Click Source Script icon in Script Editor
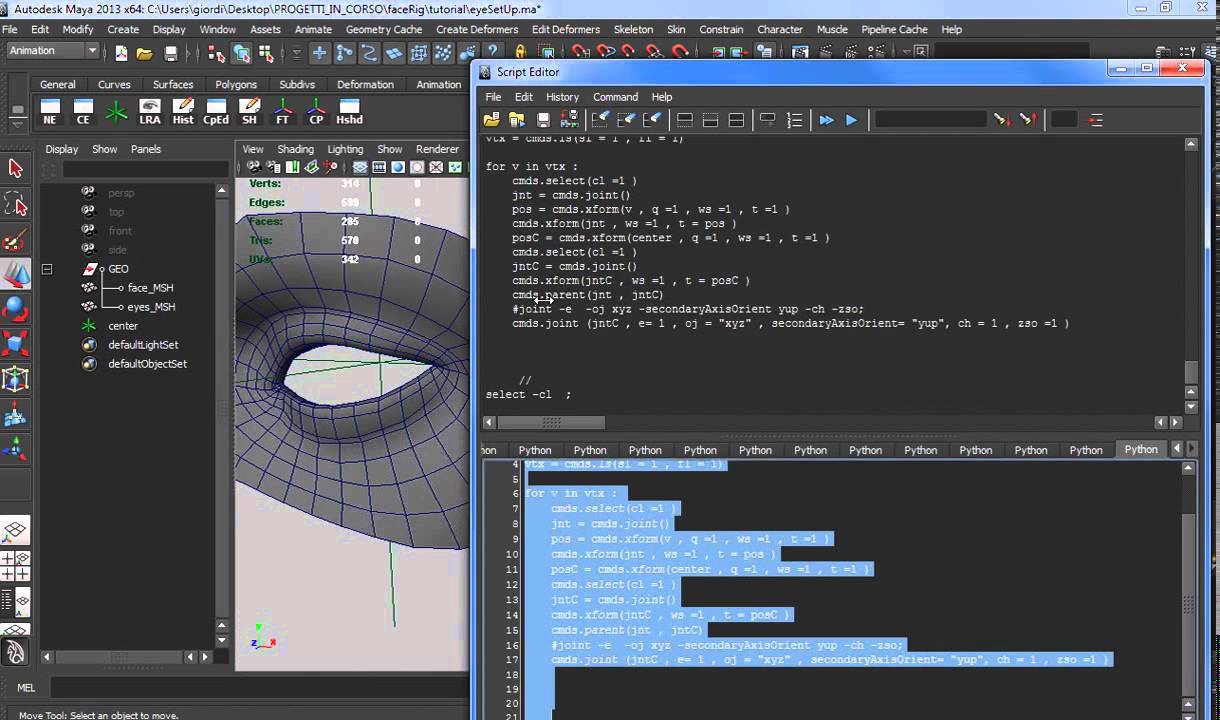The height and width of the screenshot is (720, 1220). coord(517,120)
